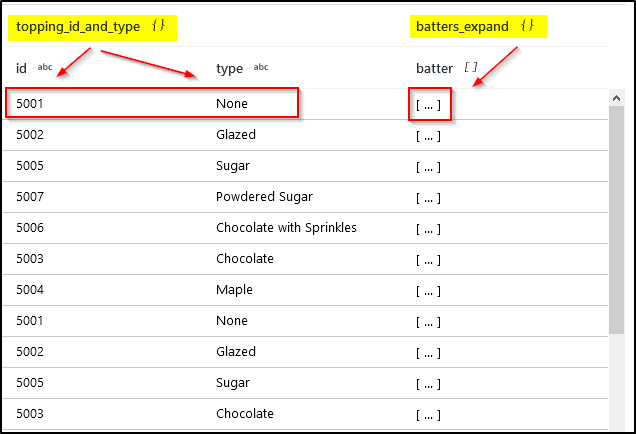Click the batter column header
The image size is (636, 434).
coord(434,68)
